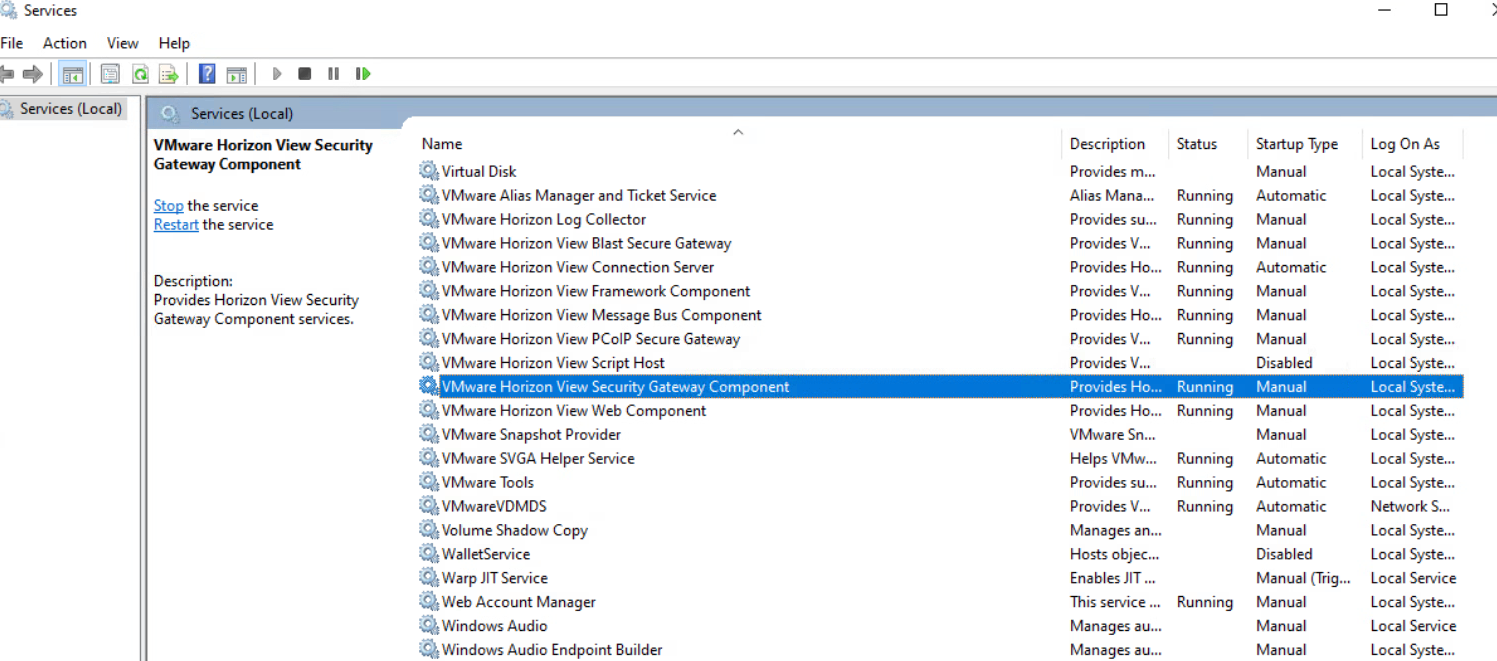Click 'Manual (Trig...' cell of Warp JIT Service

click(1303, 579)
